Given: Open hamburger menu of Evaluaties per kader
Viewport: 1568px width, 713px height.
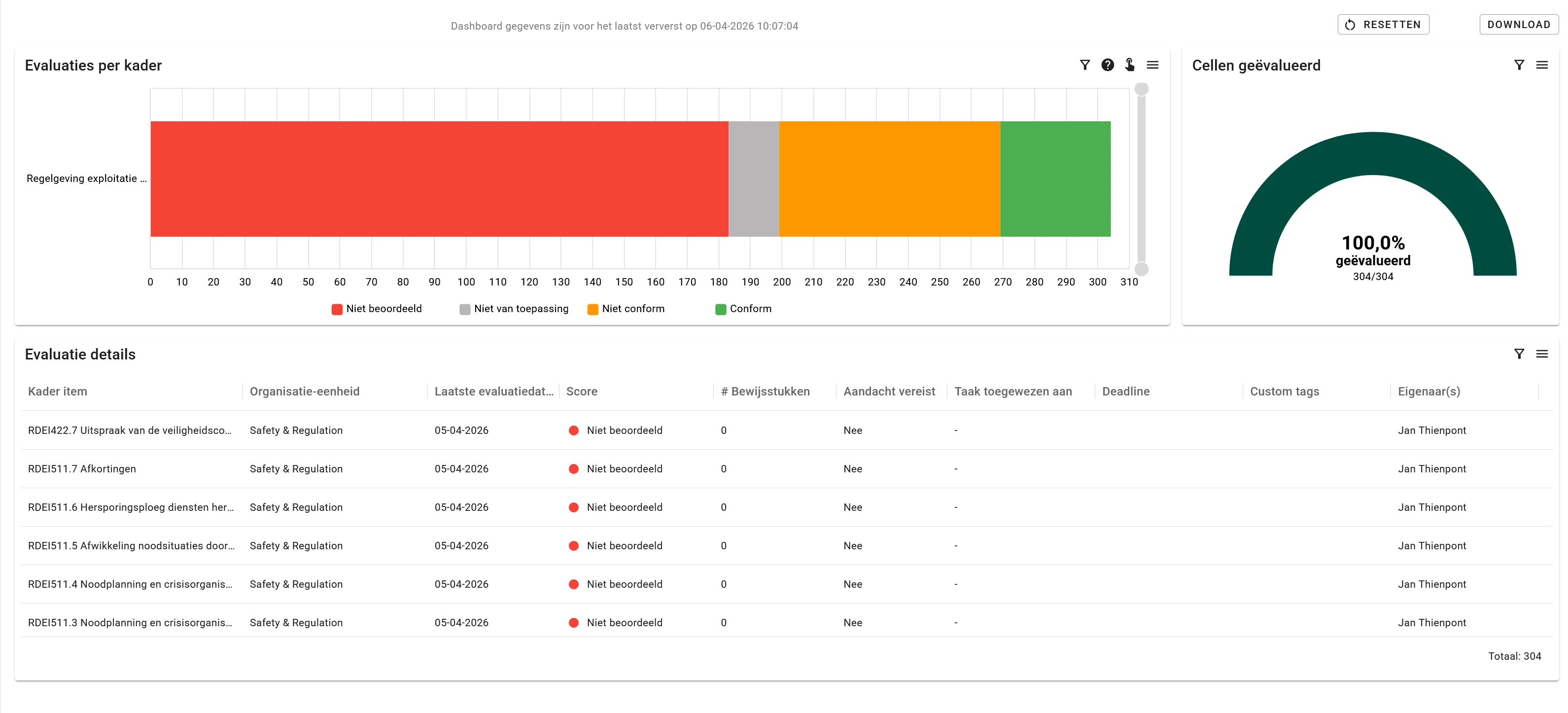Looking at the screenshot, I should 1152,65.
